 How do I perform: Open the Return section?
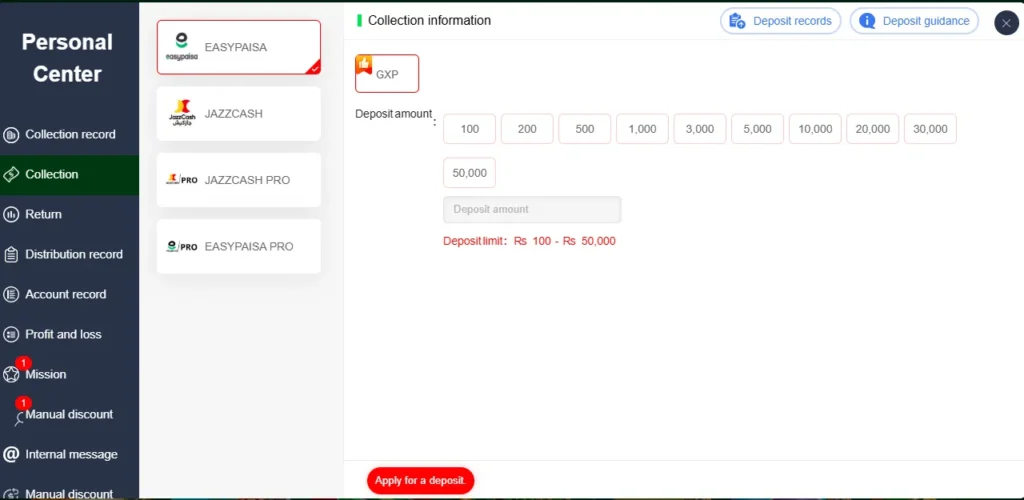69,214
